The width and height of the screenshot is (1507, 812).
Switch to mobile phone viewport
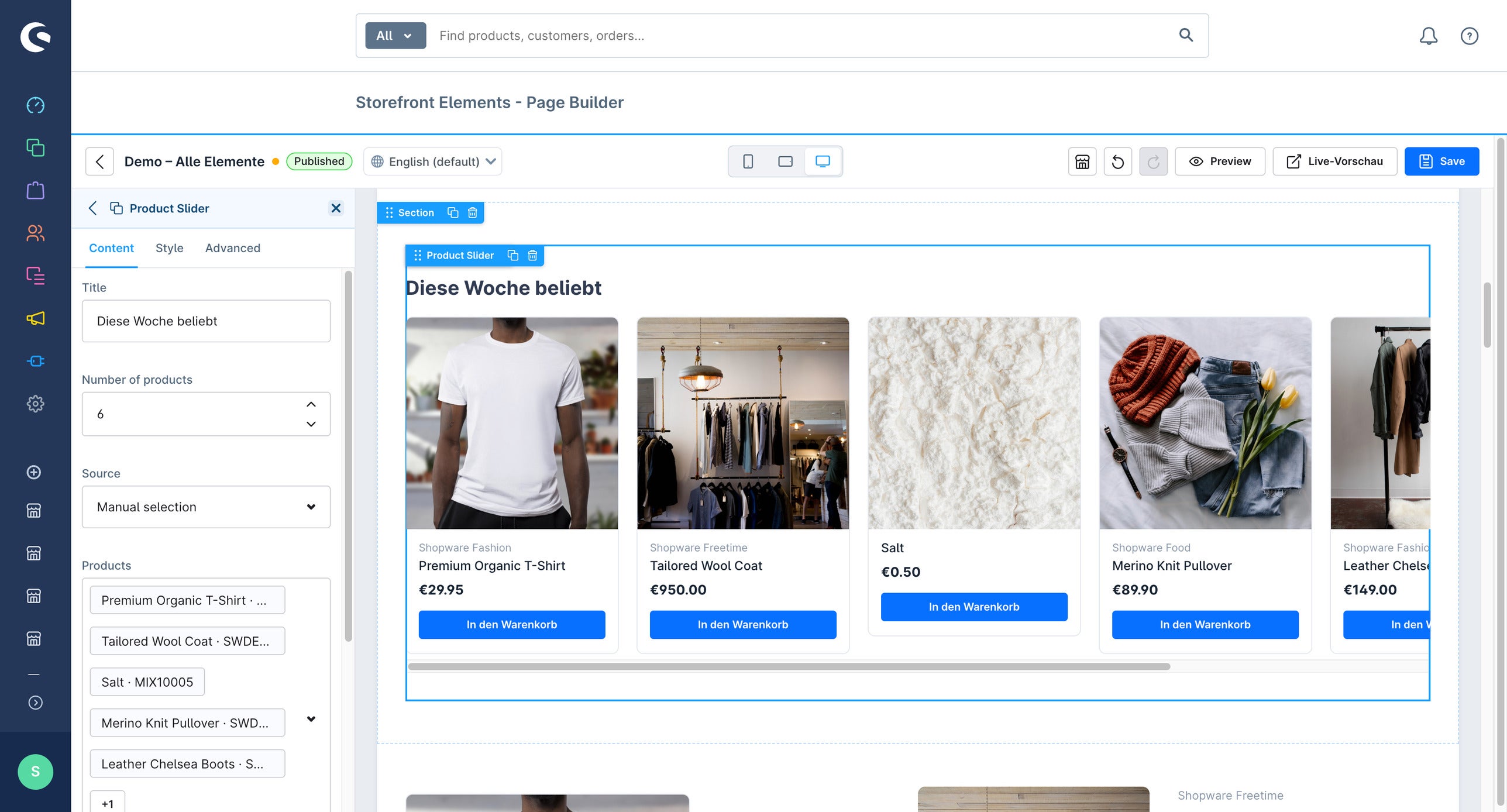click(748, 161)
